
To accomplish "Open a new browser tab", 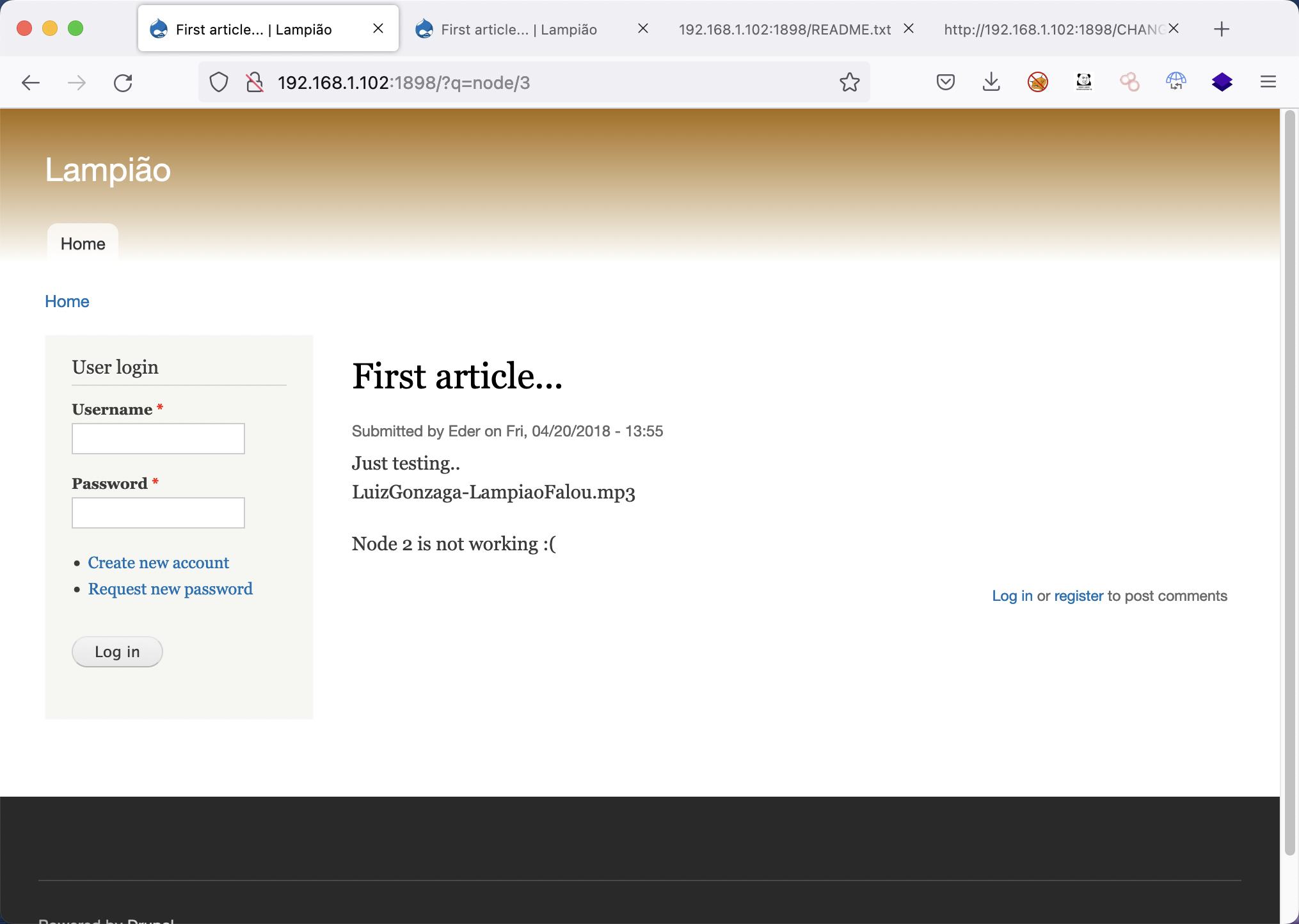I will tap(1221, 29).
